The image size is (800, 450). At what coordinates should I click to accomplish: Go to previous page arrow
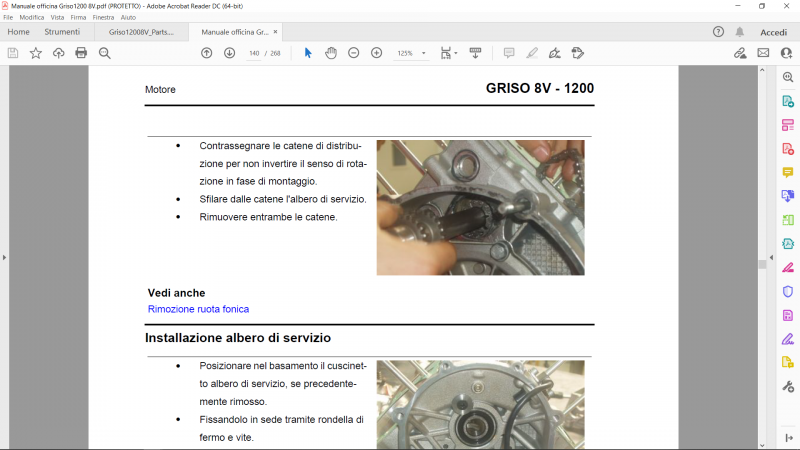click(x=207, y=53)
